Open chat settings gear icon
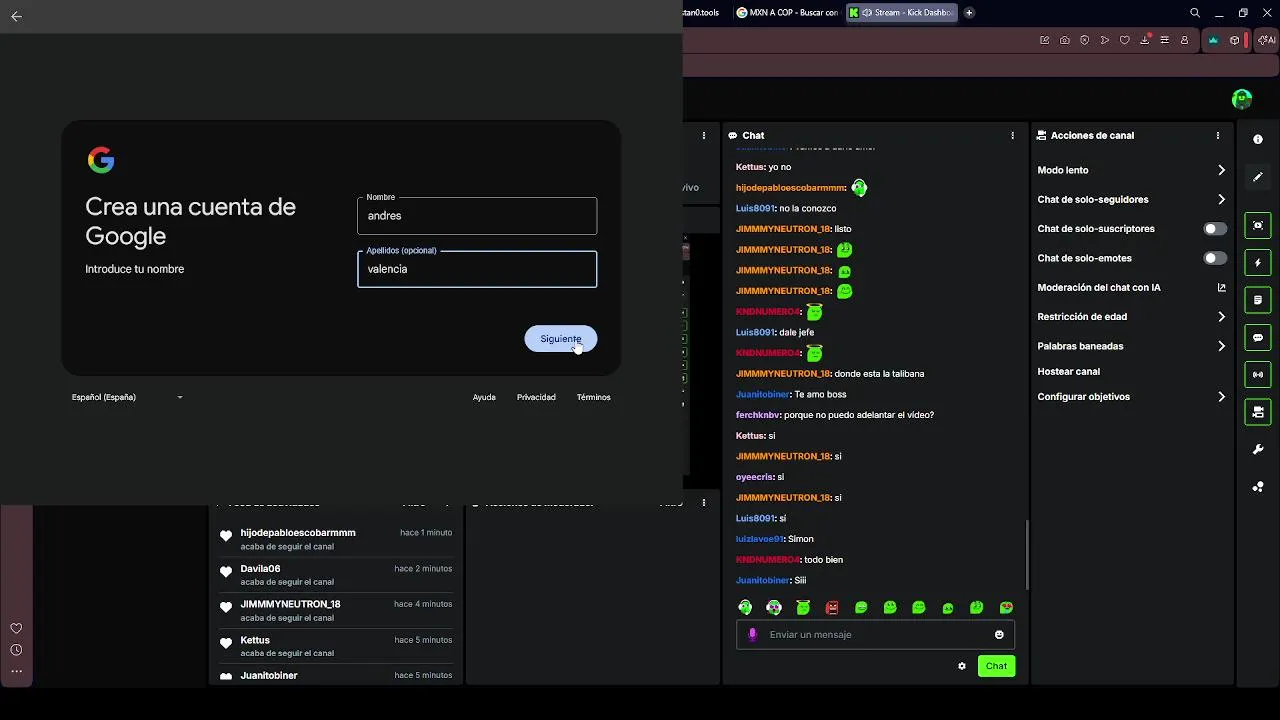 click(x=962, y=666)
